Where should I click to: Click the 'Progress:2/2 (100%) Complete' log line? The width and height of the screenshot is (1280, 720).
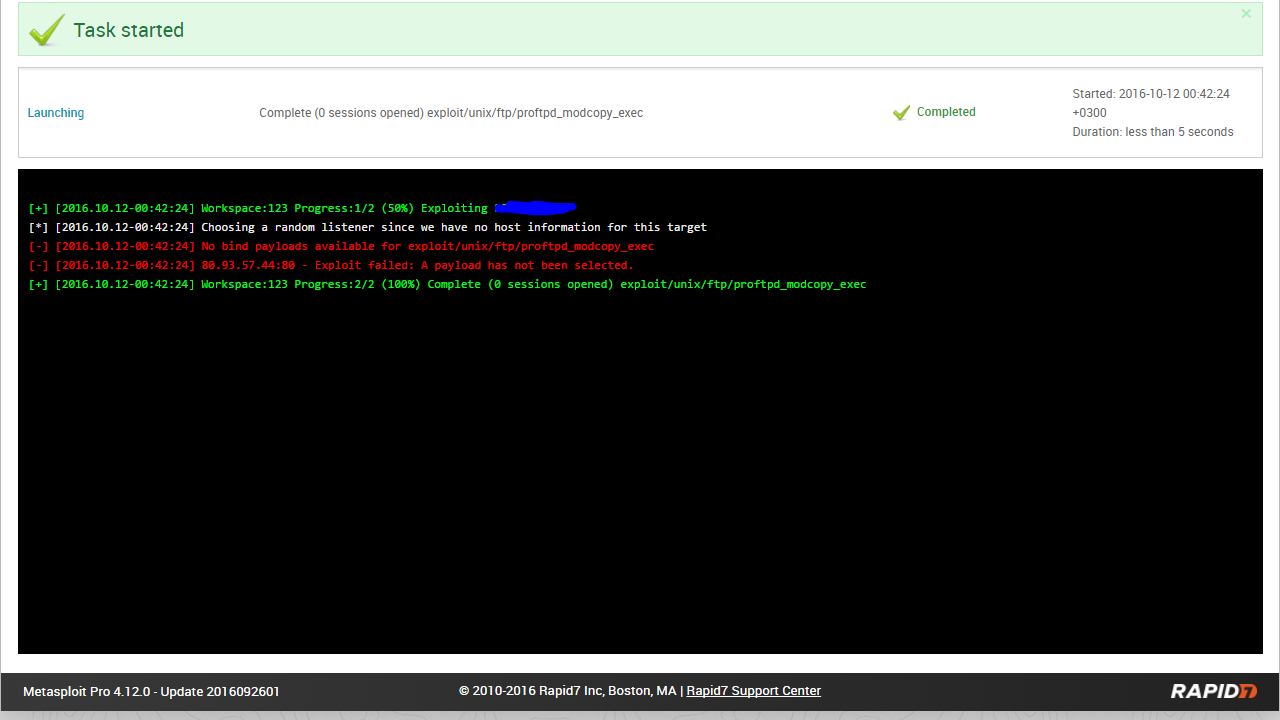447,284
